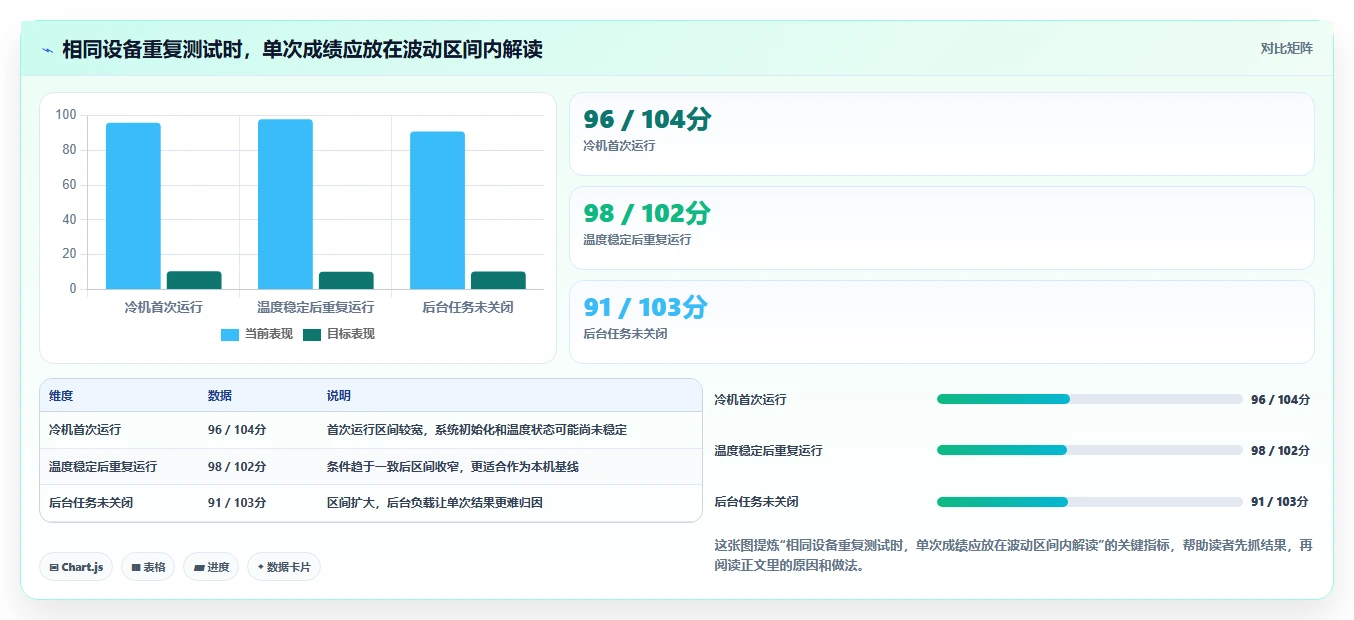Toggle the 当前表现 legend item
Viewport: 1354px width, 620px height.
click(257, 334)
